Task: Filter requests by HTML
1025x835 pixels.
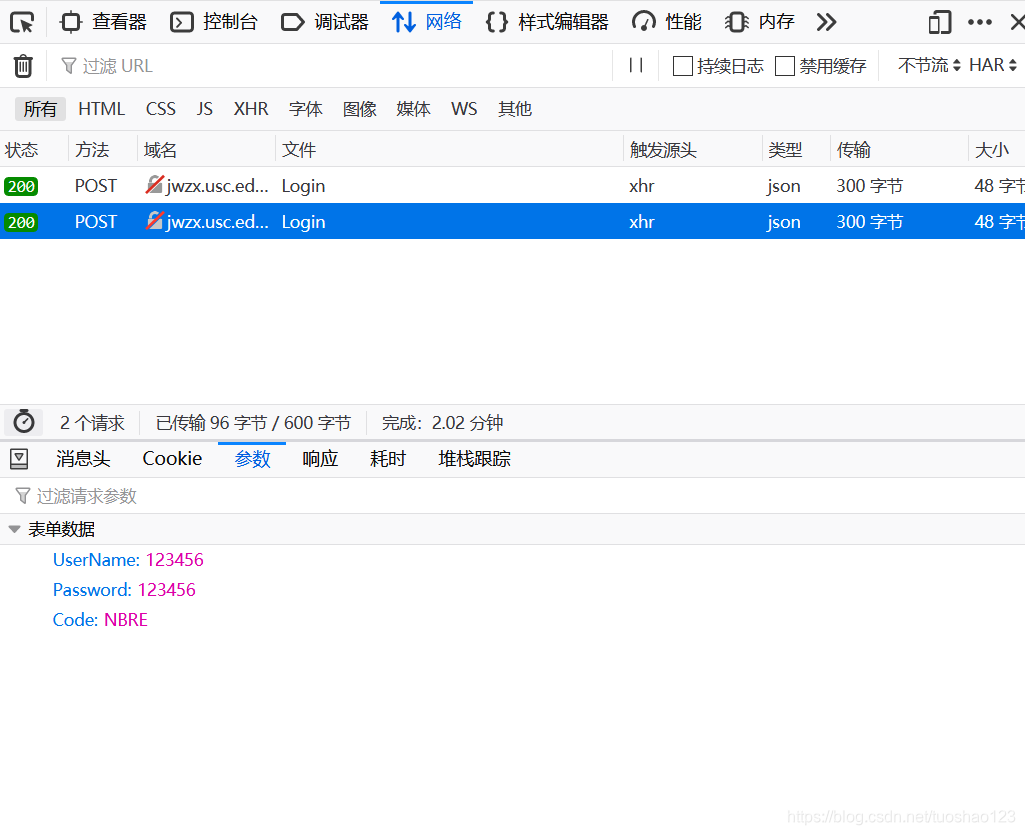Action: [101, 109]
